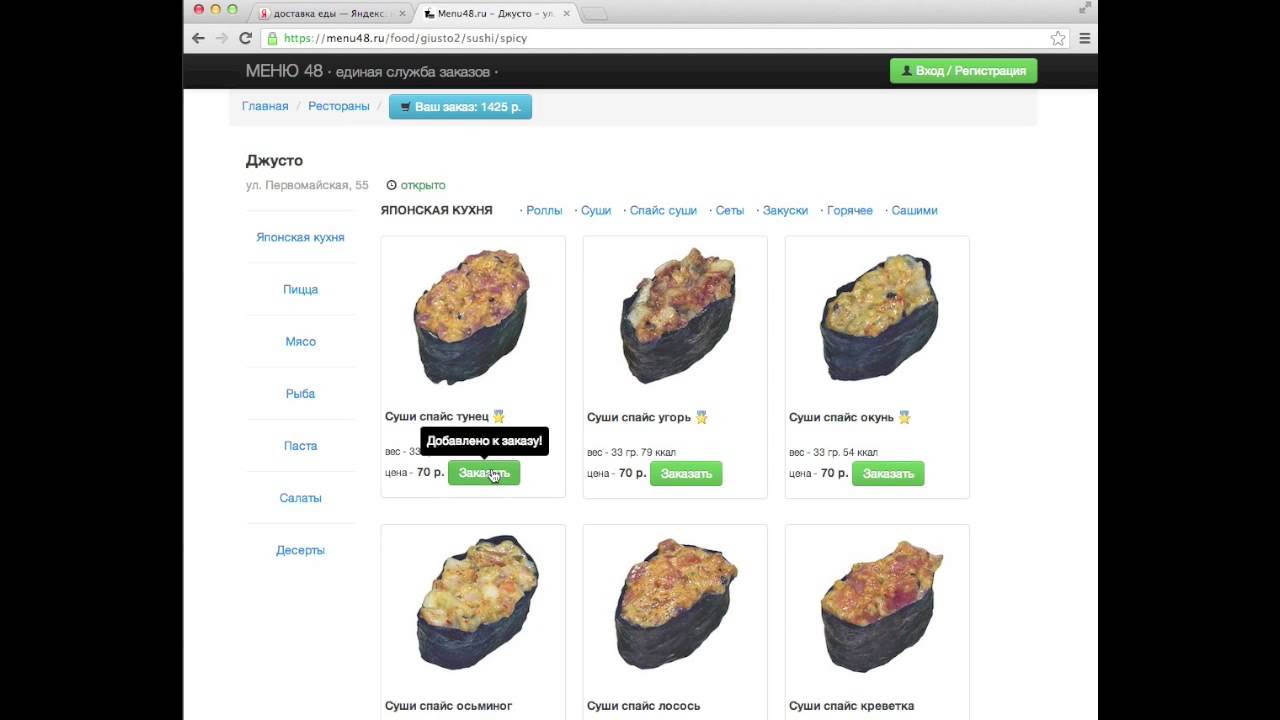Click the green lock icon in address bar
Viewport: 1280px width, 720px height.
[271, 38]
